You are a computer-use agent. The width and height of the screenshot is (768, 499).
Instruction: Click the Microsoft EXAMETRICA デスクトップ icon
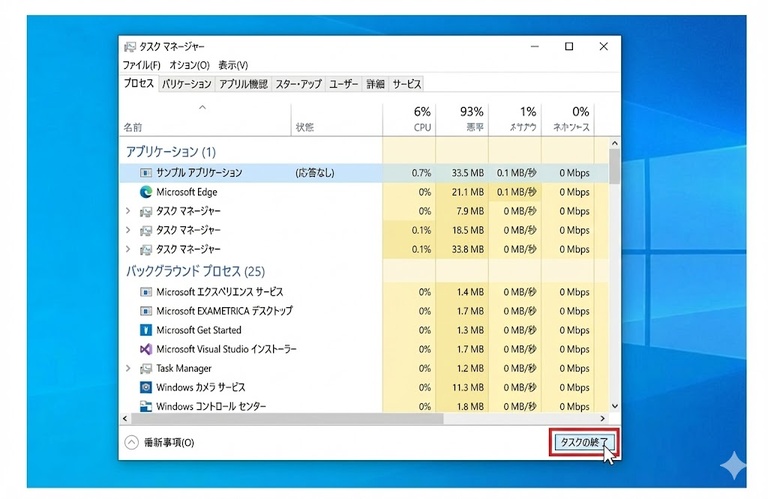point(145,311)
